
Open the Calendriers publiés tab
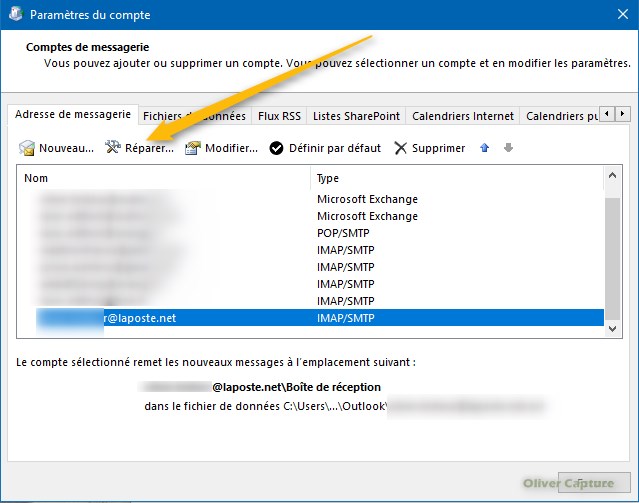point(562,116)
